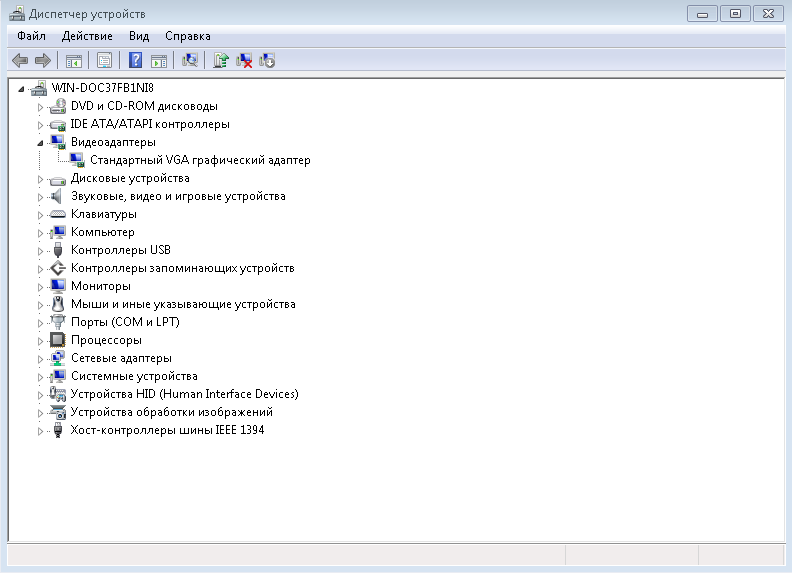
Task: Click the Update driver software icon
Action: pyautogui.click(x=221, y=60)
